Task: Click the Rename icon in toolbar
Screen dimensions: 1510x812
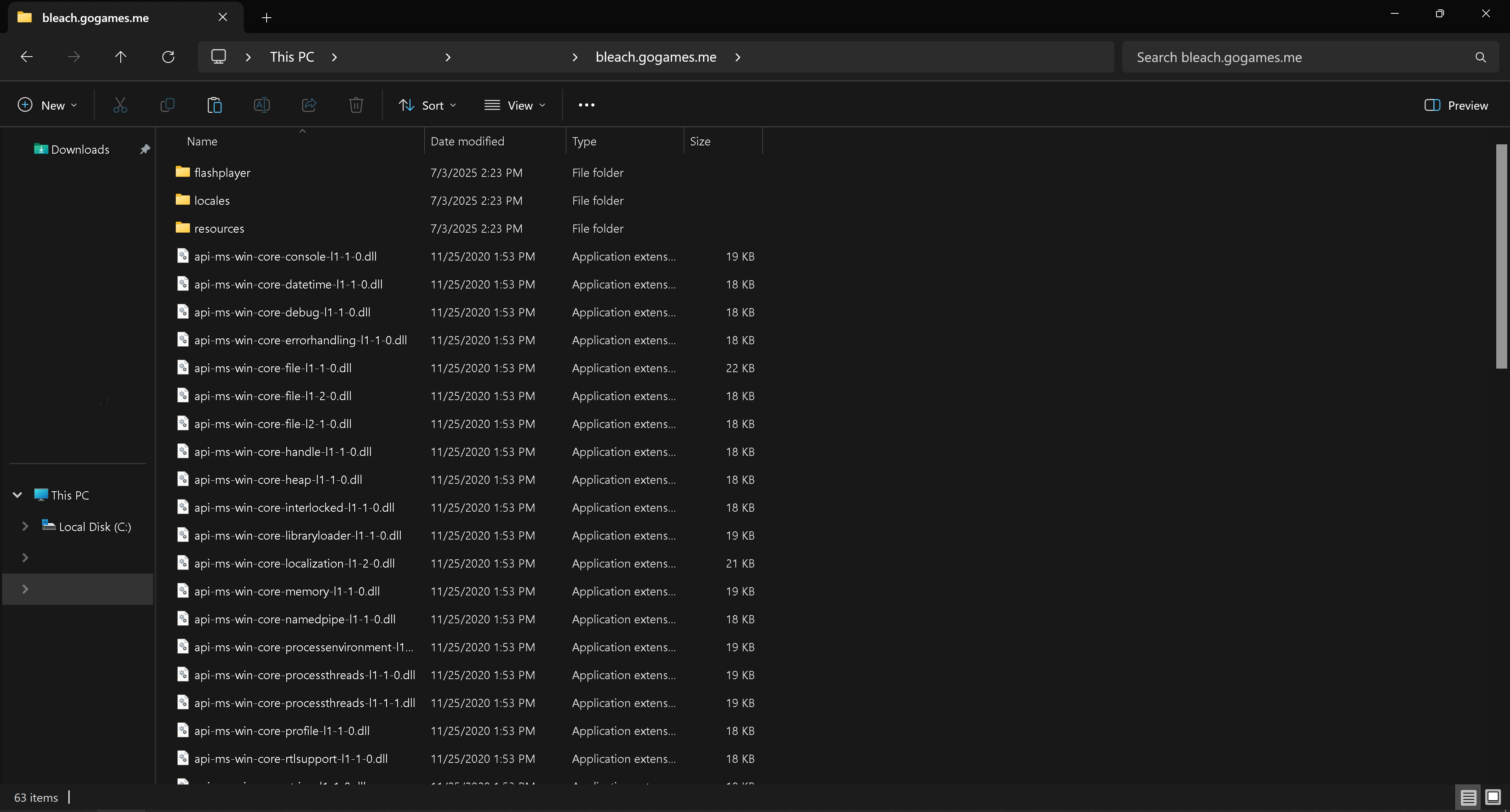Action: [x=261, y=105]
